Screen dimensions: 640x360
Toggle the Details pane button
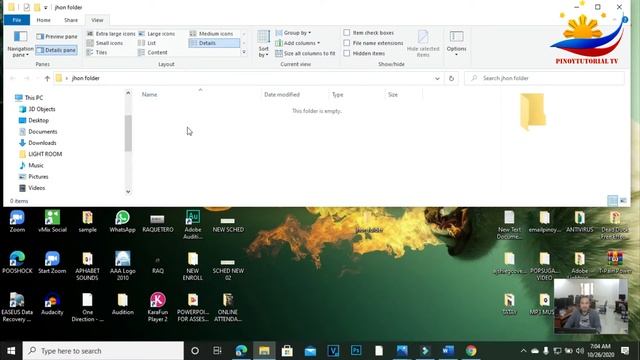pyautogui.click(x=57, y=50)
